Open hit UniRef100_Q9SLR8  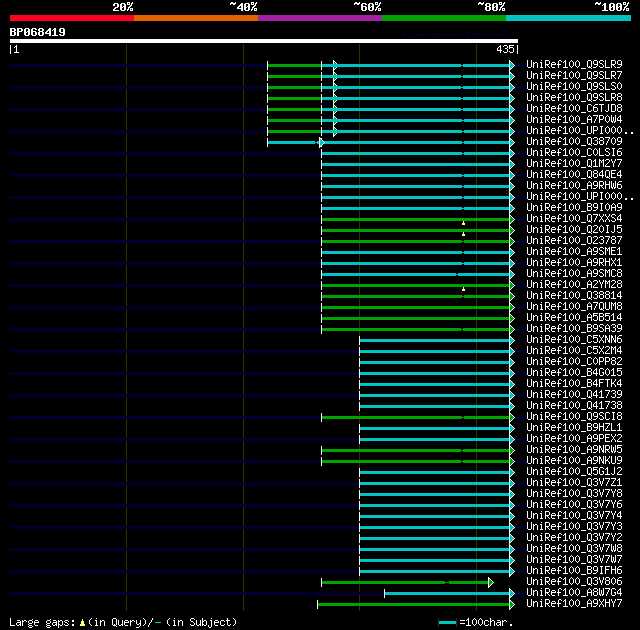[574, 98]
